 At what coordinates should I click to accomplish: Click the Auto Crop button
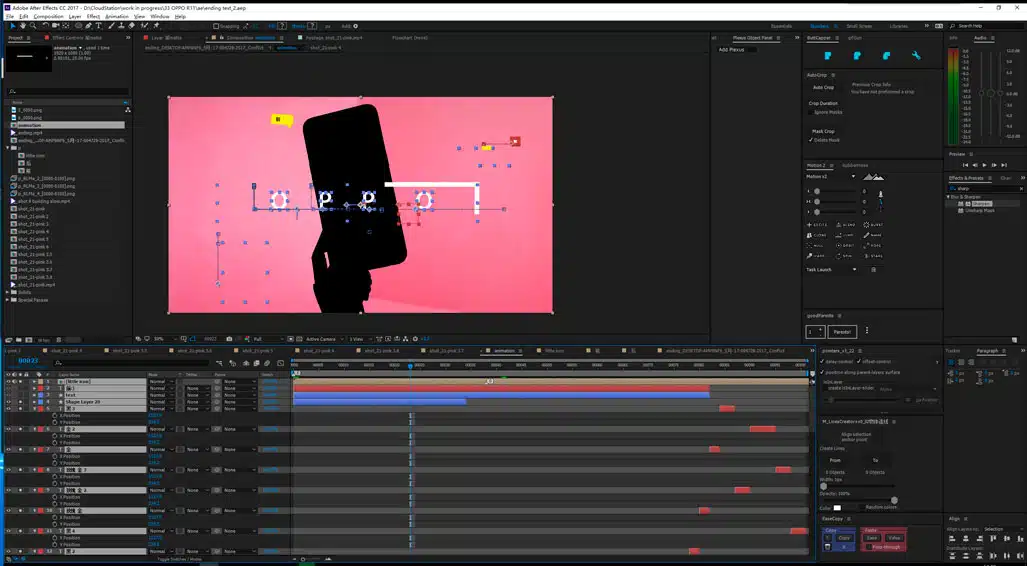pos(823,87)
